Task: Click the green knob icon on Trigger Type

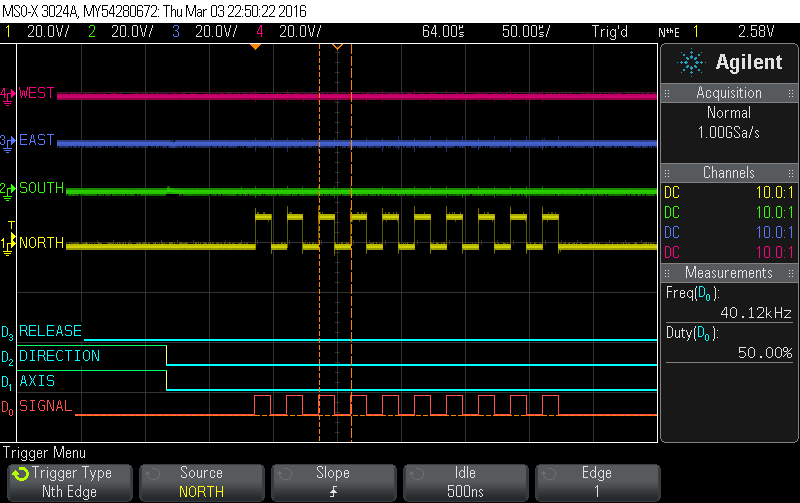Action: point(20,474)
